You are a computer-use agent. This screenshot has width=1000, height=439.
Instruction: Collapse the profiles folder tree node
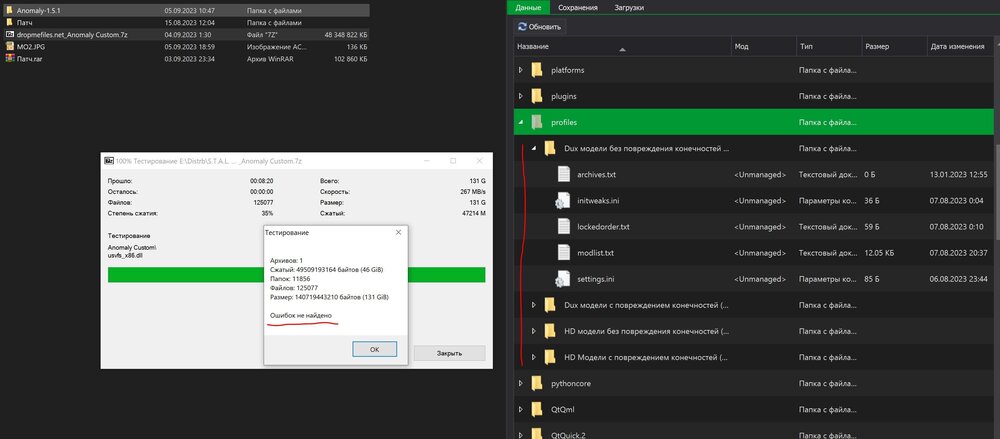(x=520, y=122)
